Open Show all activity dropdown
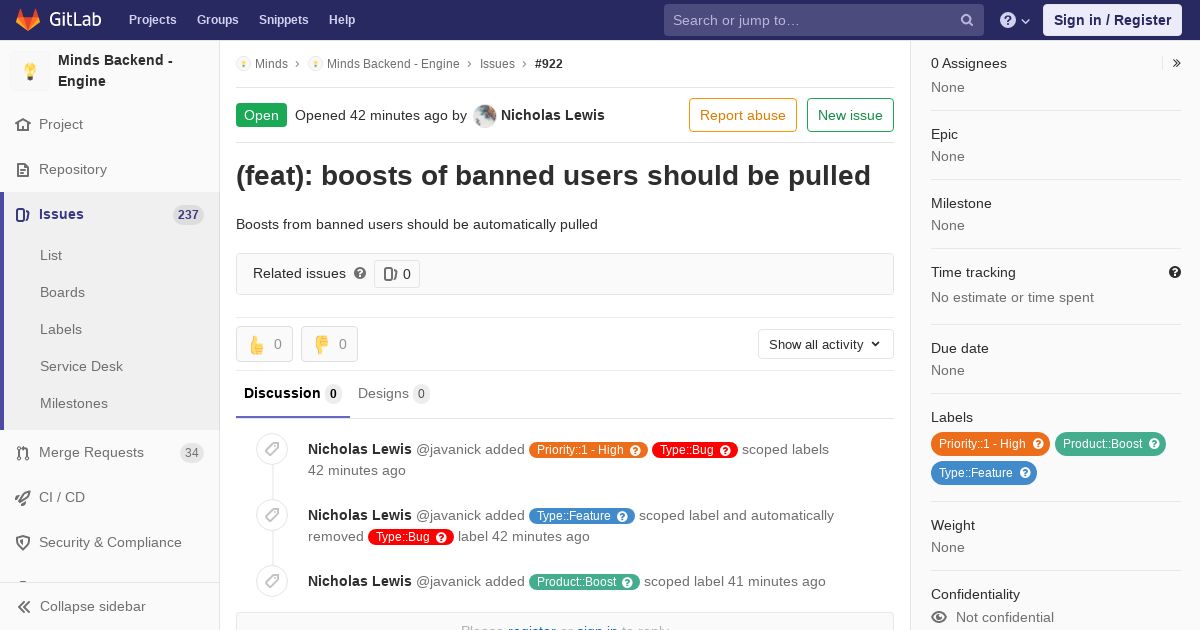 coord(825,344)
